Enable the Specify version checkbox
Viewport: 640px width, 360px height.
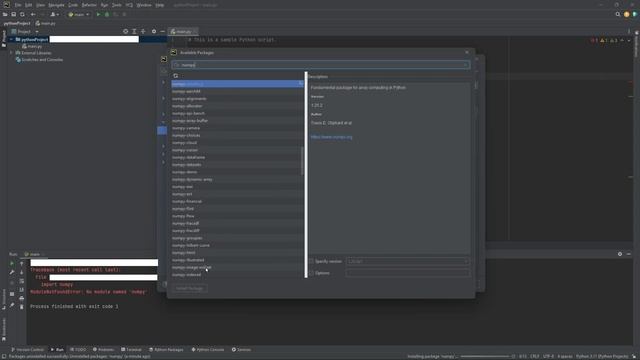(x=311, y=261)
